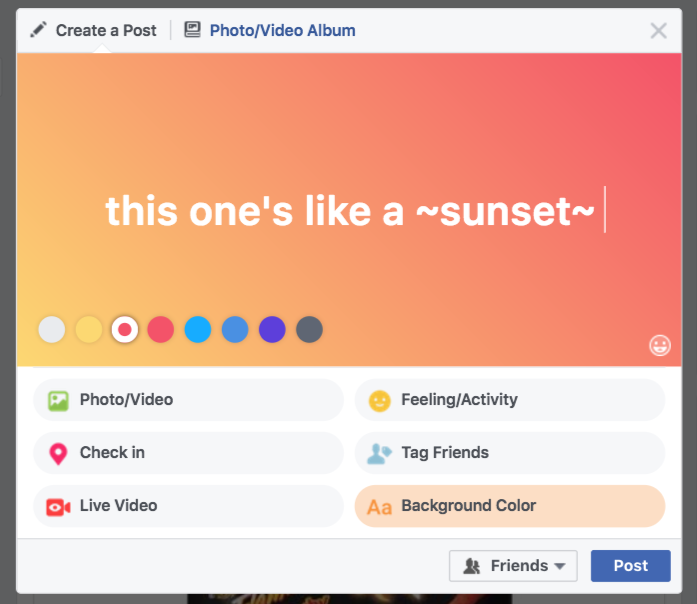Click in the post text area
Image resolution: width=697 pixels, height=604 pixels.
(x=350, y=211)
